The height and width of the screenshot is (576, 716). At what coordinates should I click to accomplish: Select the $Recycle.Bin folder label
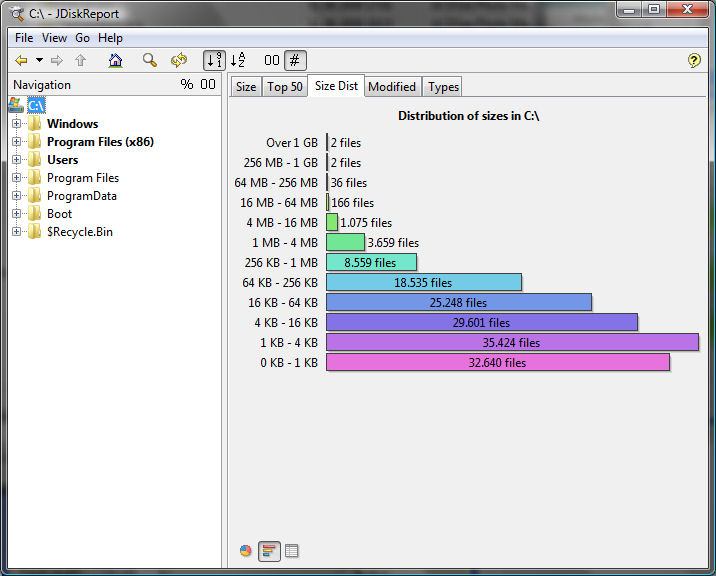(x=80, y=232)
